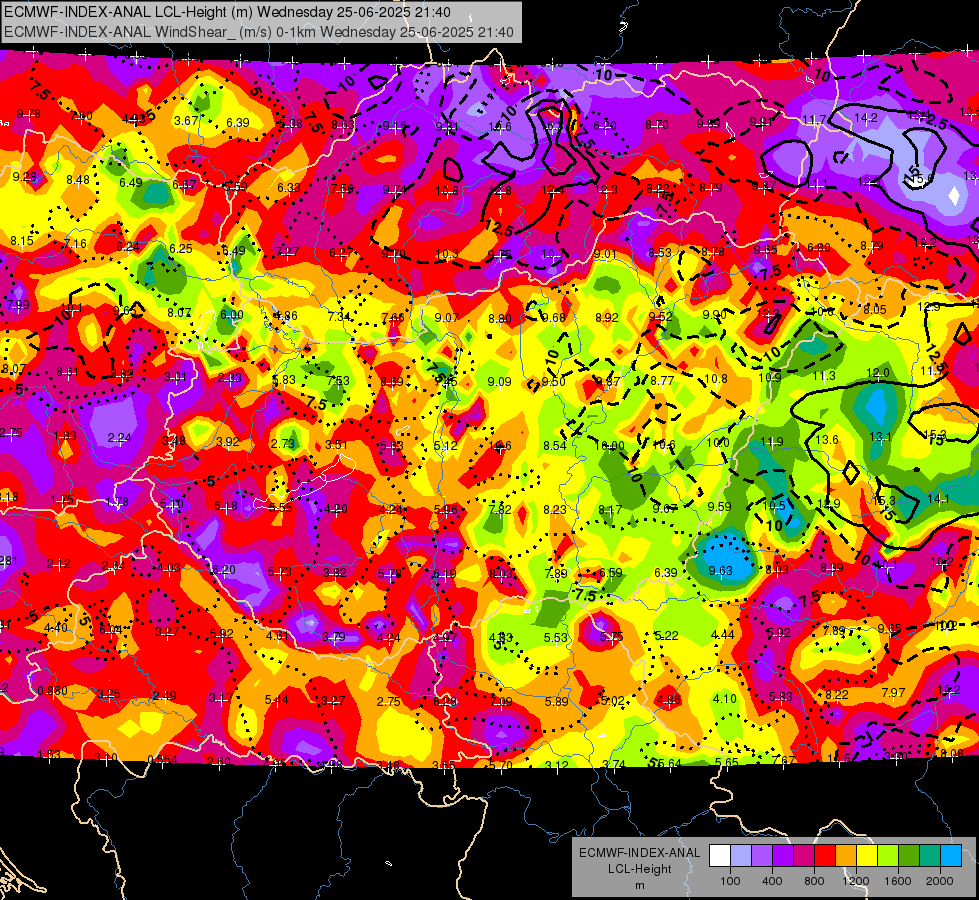Click the grid value 7.53
Screen dimensions: 979x900
tap(338, 381)
